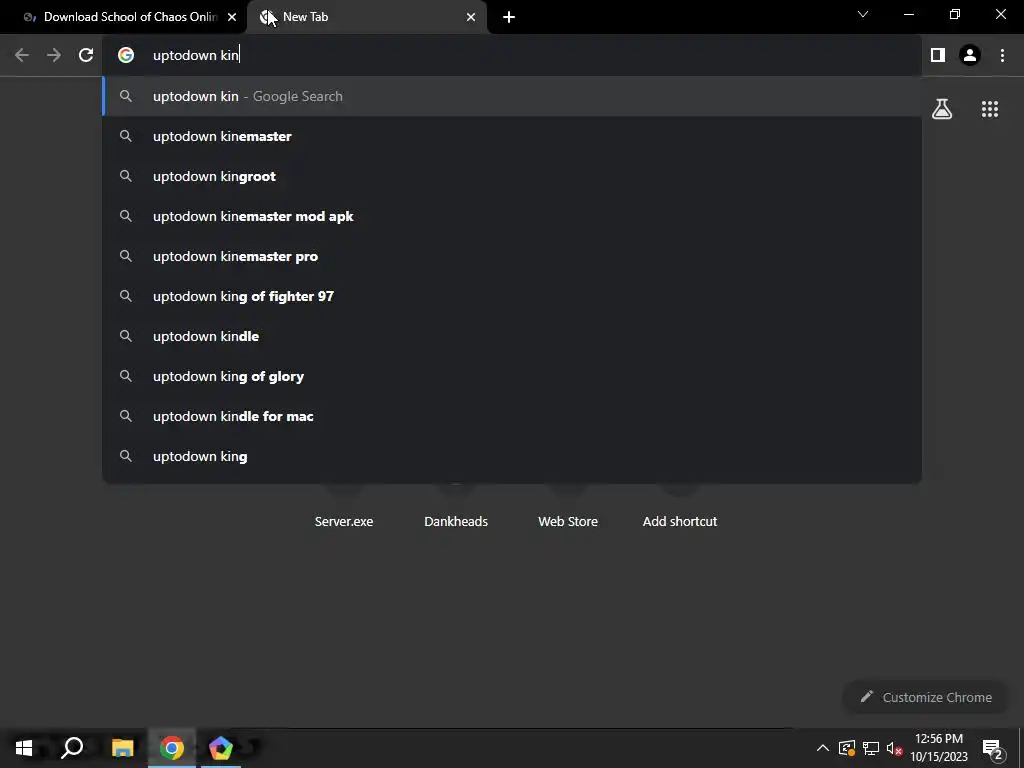The image size is (1024, 768).
Task: Open File Explorer from the taskbar
Action: click(122, 748)
